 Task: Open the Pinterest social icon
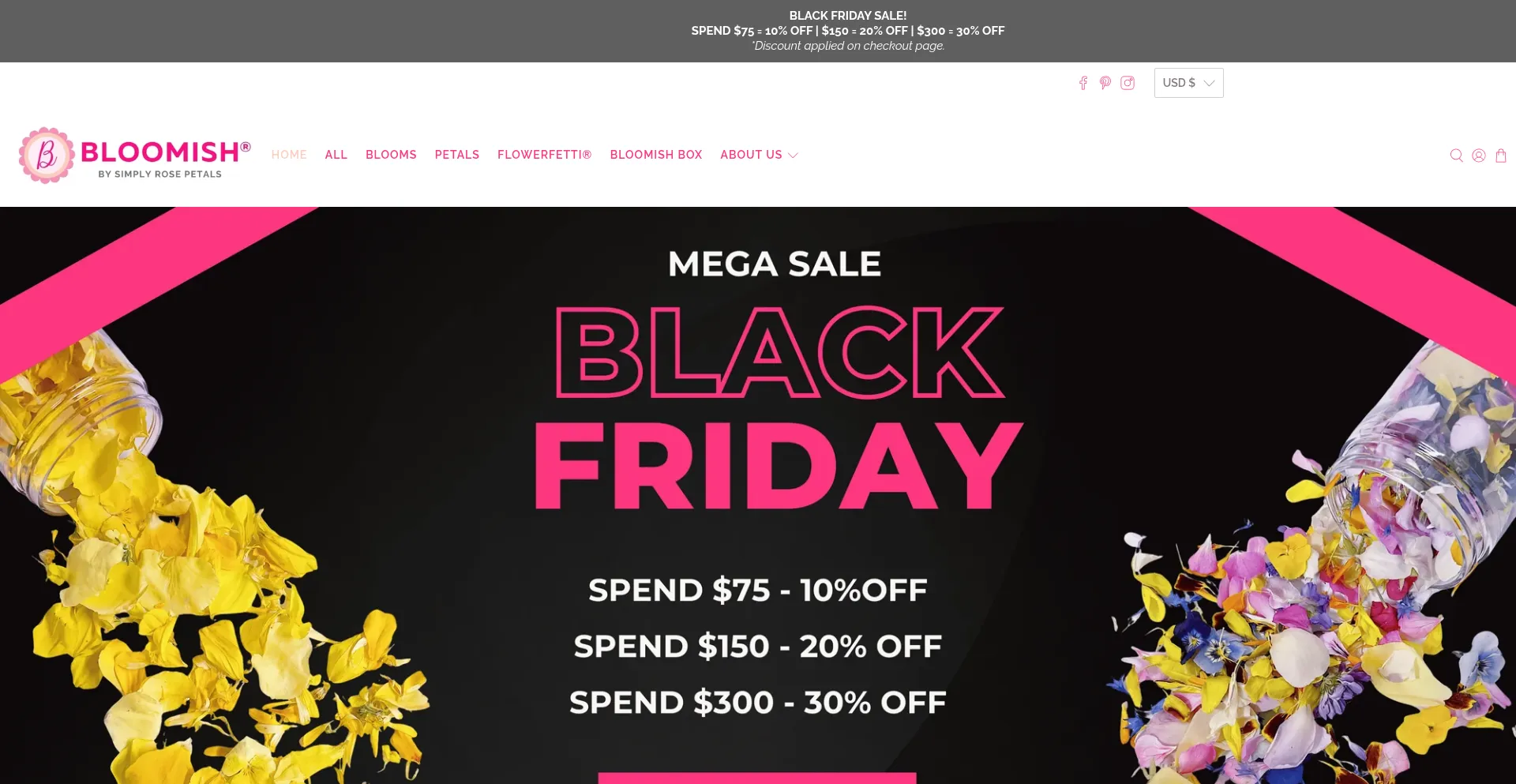click(1105, 83)
